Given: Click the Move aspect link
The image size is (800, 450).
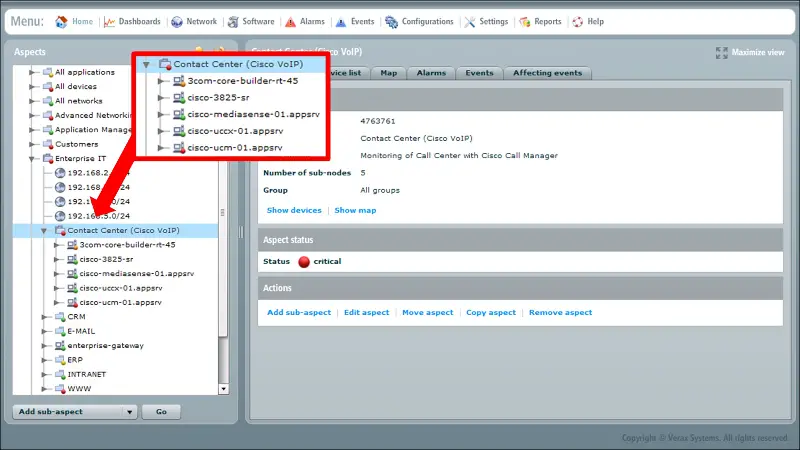Looking at the screenshot, I should 428,312.
